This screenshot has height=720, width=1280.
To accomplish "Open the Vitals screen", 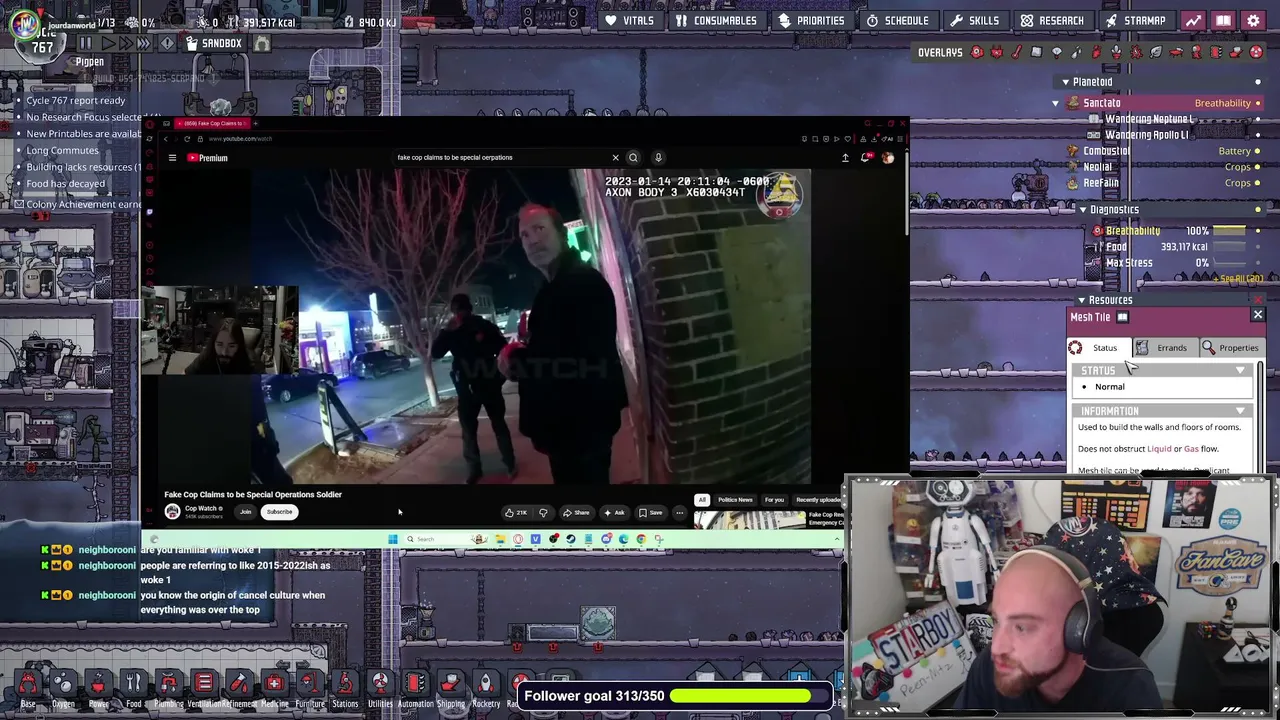I will (630, 20).
